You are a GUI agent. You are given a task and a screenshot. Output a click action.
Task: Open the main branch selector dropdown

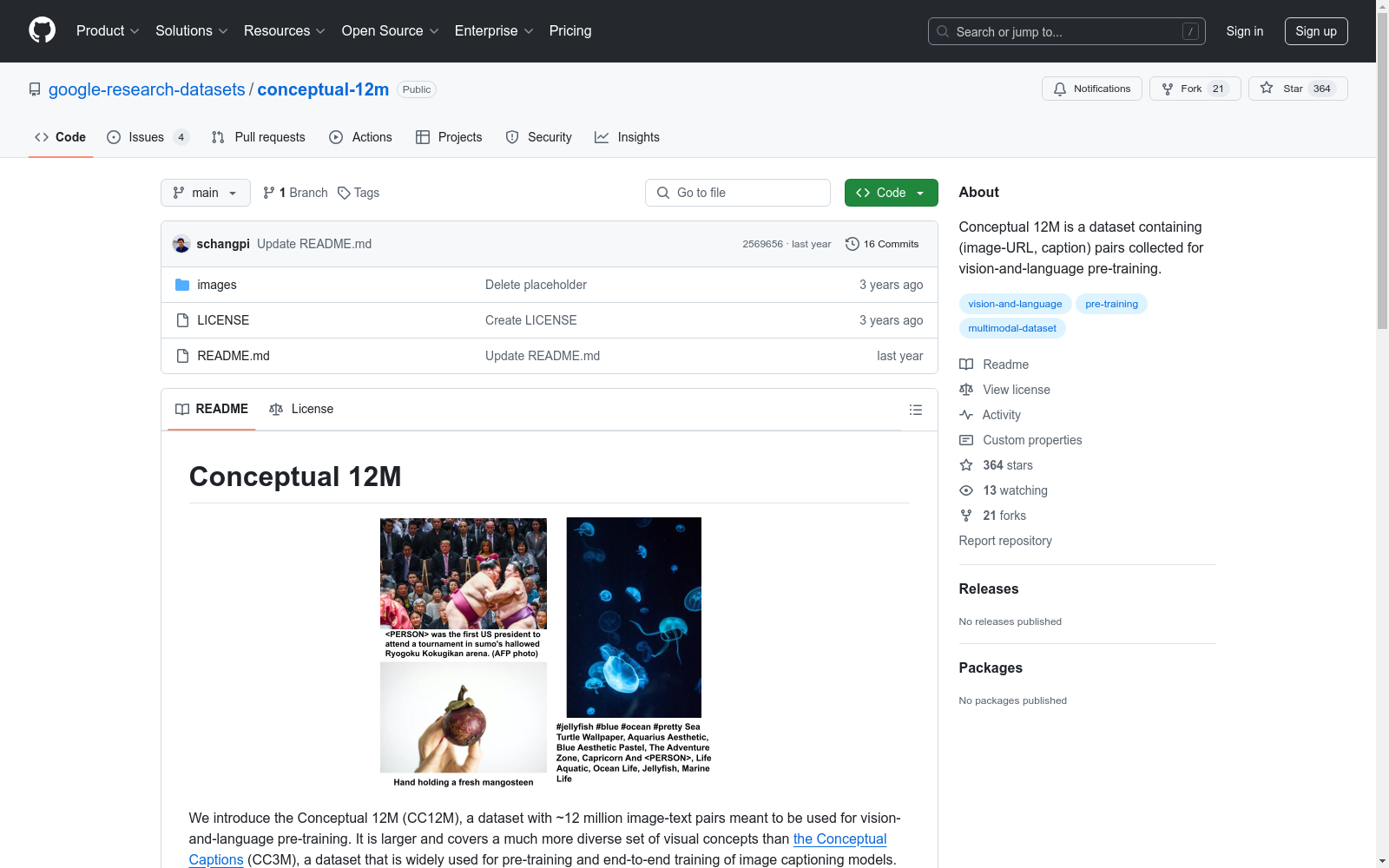click(206, 193)
